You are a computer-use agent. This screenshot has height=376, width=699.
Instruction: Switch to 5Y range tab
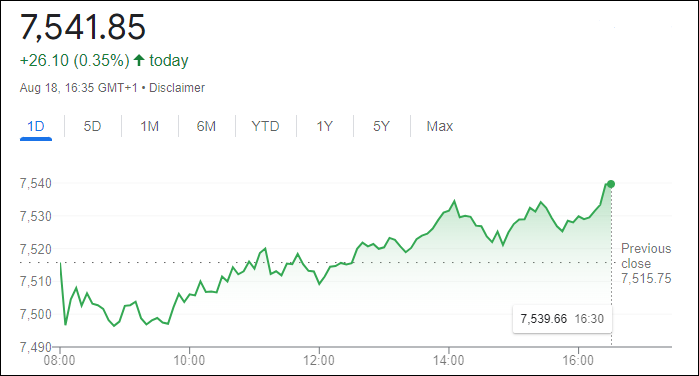[381, 127]
